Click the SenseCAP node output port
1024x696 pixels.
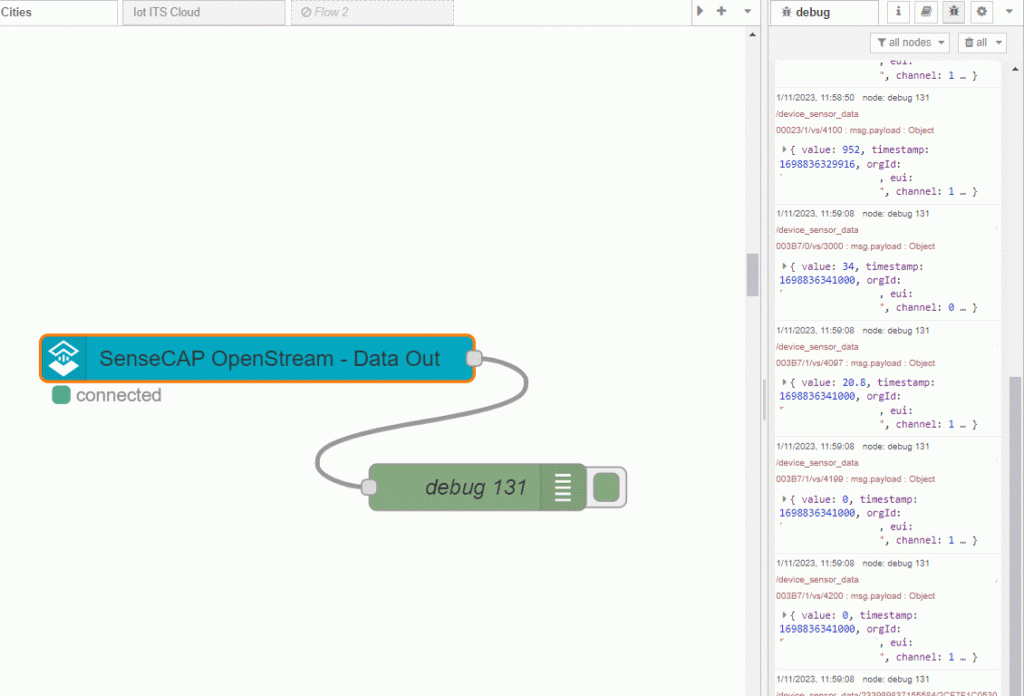pos(474,358)
